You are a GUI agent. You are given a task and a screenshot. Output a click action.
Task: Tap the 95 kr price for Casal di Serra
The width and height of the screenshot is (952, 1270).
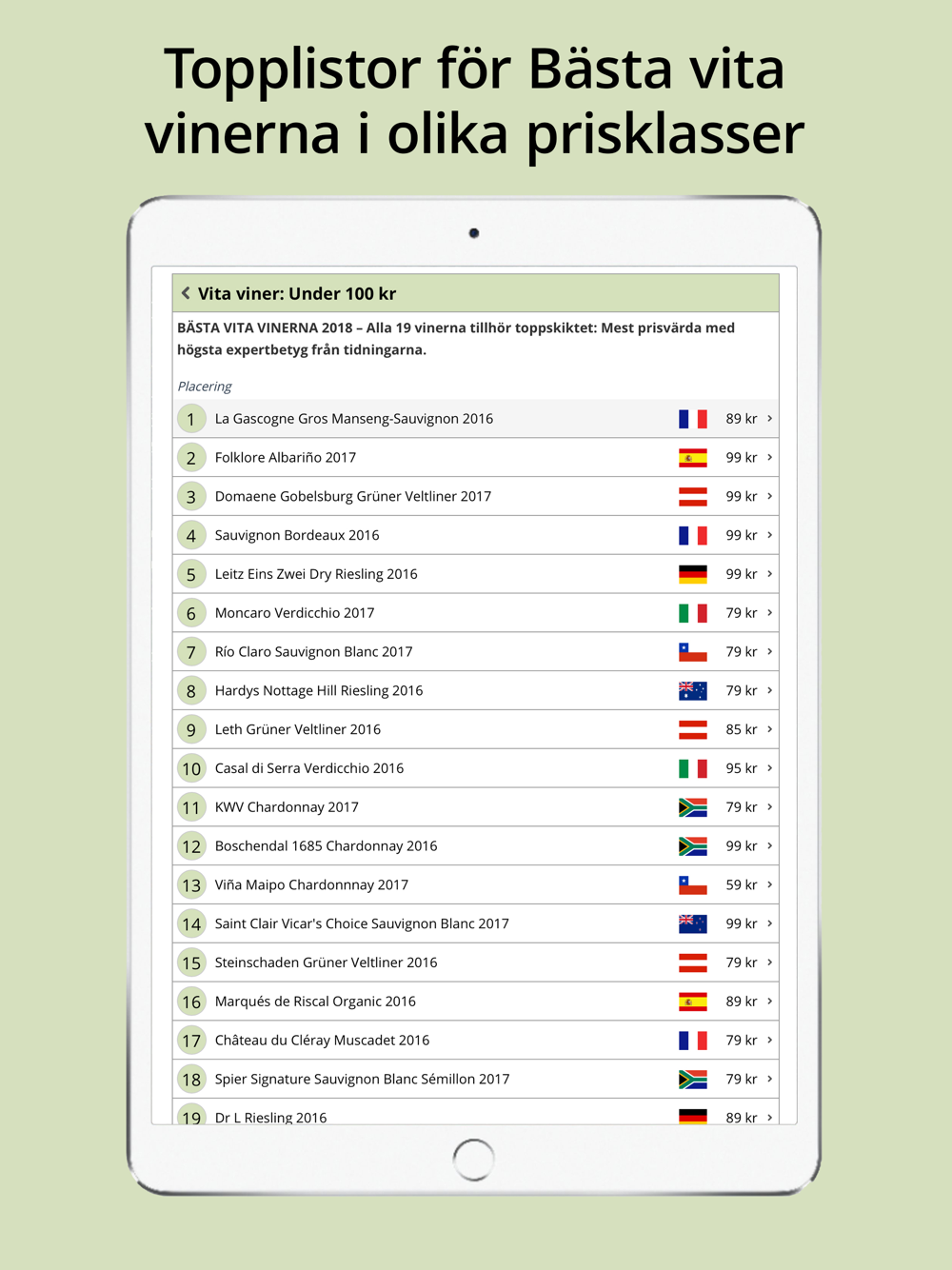742,768
